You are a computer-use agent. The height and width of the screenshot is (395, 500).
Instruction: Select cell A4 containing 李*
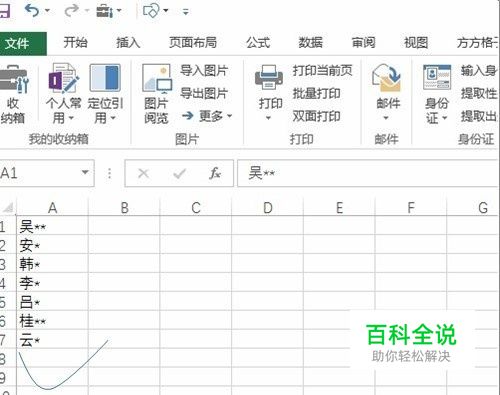click(x=52, y=283)
